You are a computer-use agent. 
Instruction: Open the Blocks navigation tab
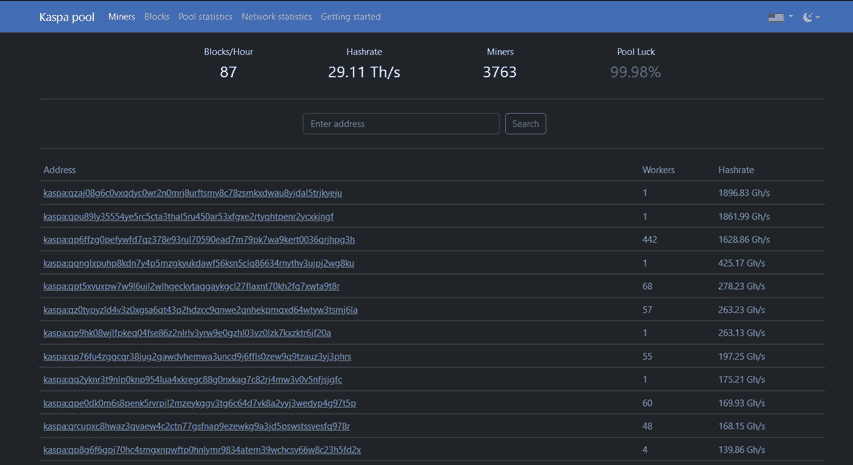(157, 17)
